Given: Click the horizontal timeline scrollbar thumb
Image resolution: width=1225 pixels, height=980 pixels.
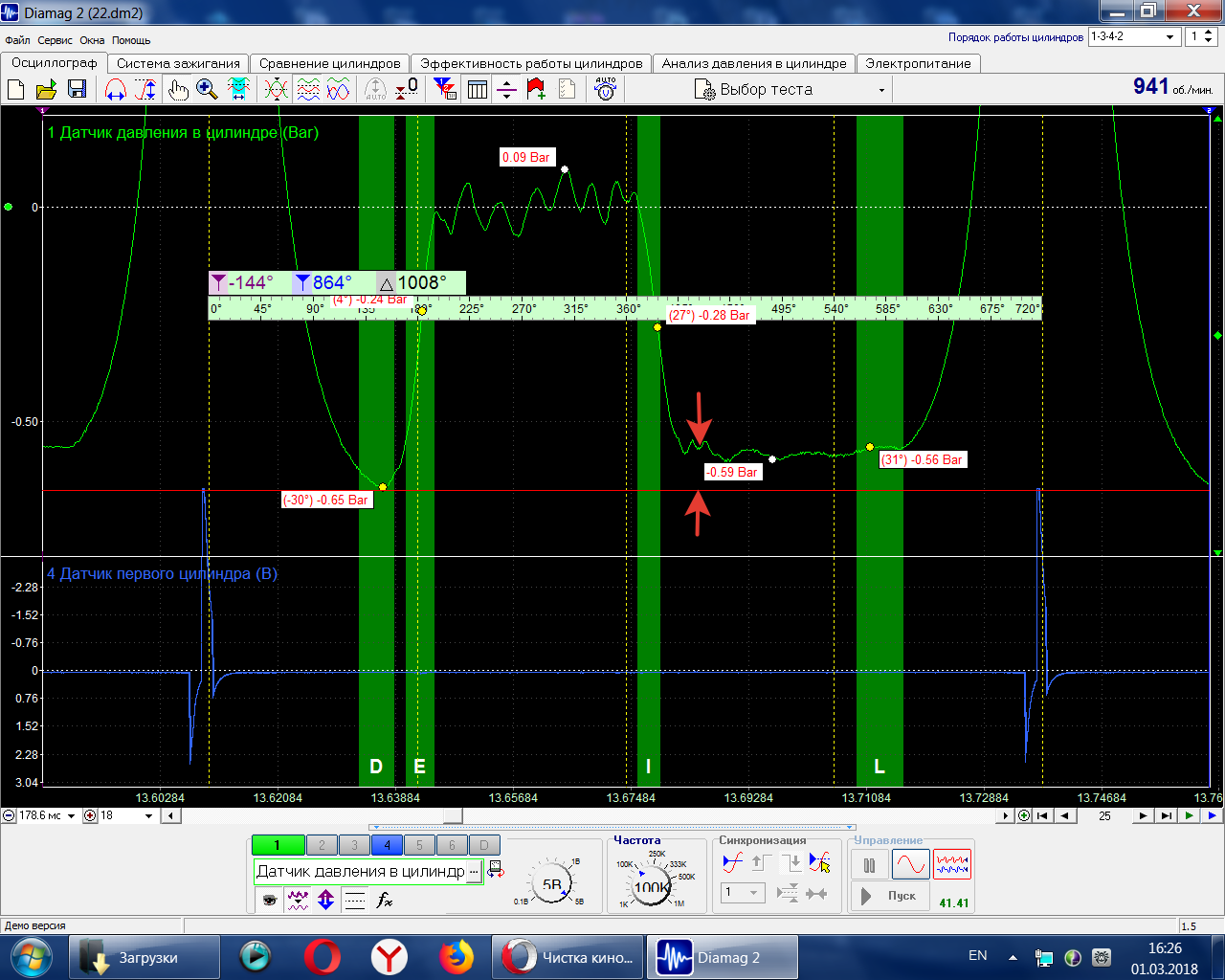Looking at the screenshot, I should coord(453,816).
